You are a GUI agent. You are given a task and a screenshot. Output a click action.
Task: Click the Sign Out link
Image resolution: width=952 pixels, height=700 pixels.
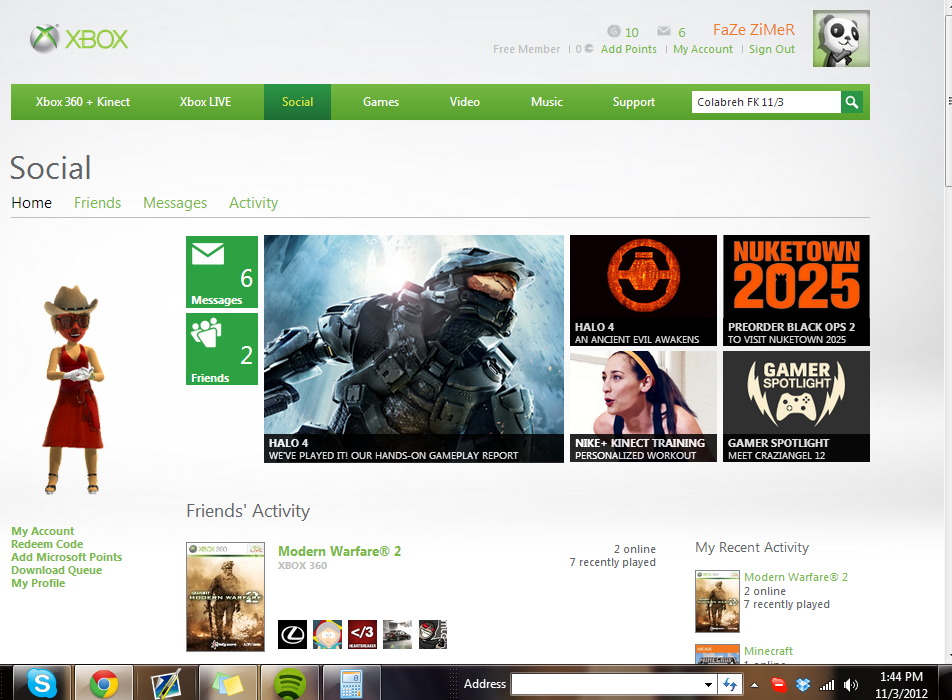pos(772,49)
